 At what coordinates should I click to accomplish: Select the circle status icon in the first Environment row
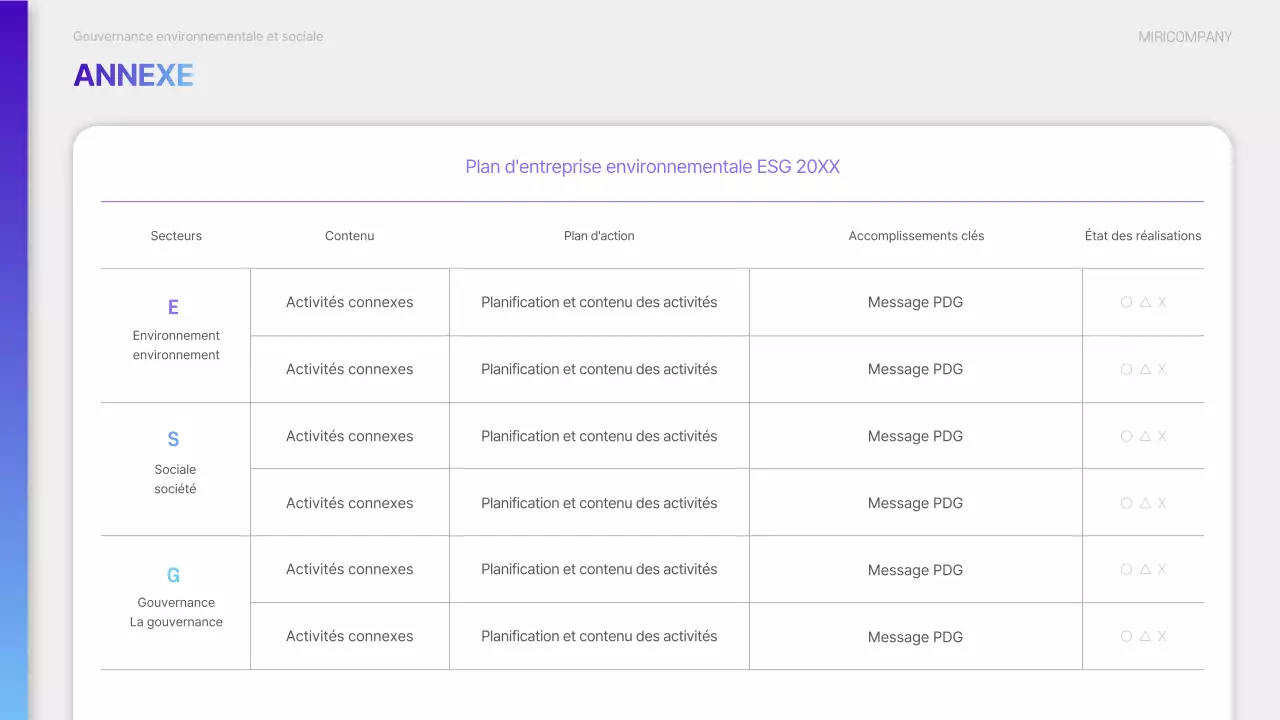[x=1126, y=302]
